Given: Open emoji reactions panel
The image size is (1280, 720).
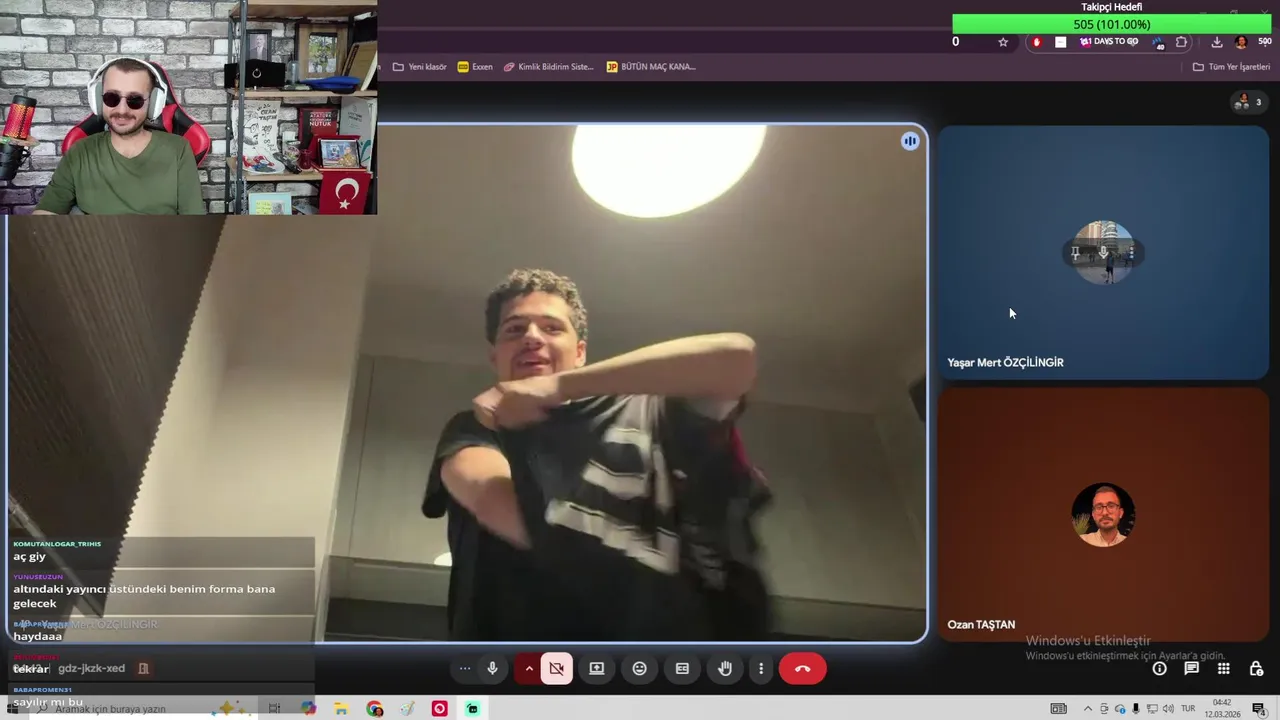Looking at the screenshot, I should pyautogui.click(x=640, y=668).
